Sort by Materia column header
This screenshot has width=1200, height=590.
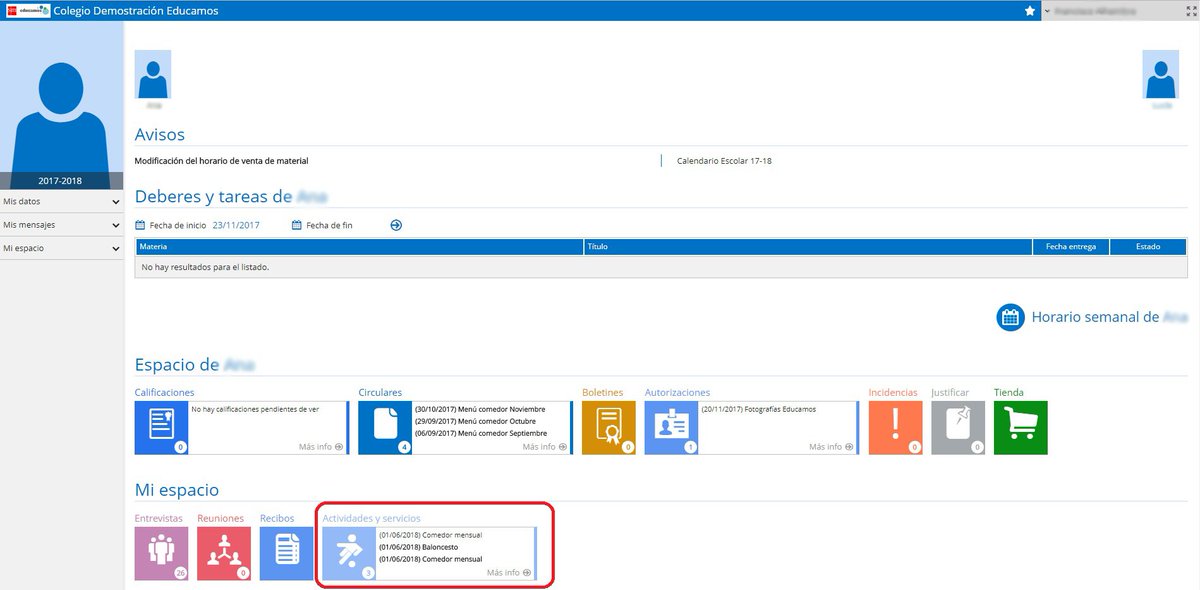360,246
